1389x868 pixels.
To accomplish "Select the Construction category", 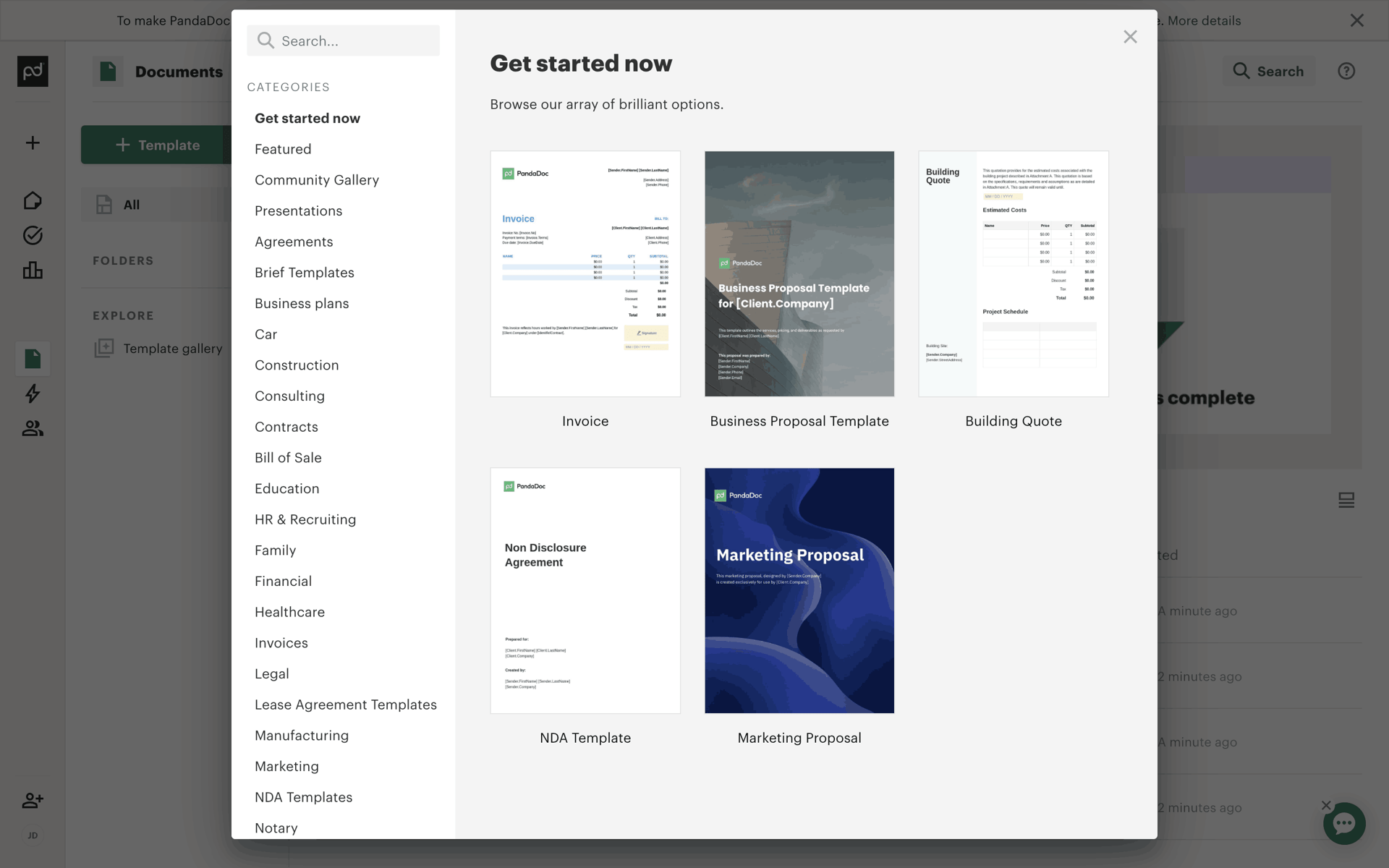I will [297, 365].
